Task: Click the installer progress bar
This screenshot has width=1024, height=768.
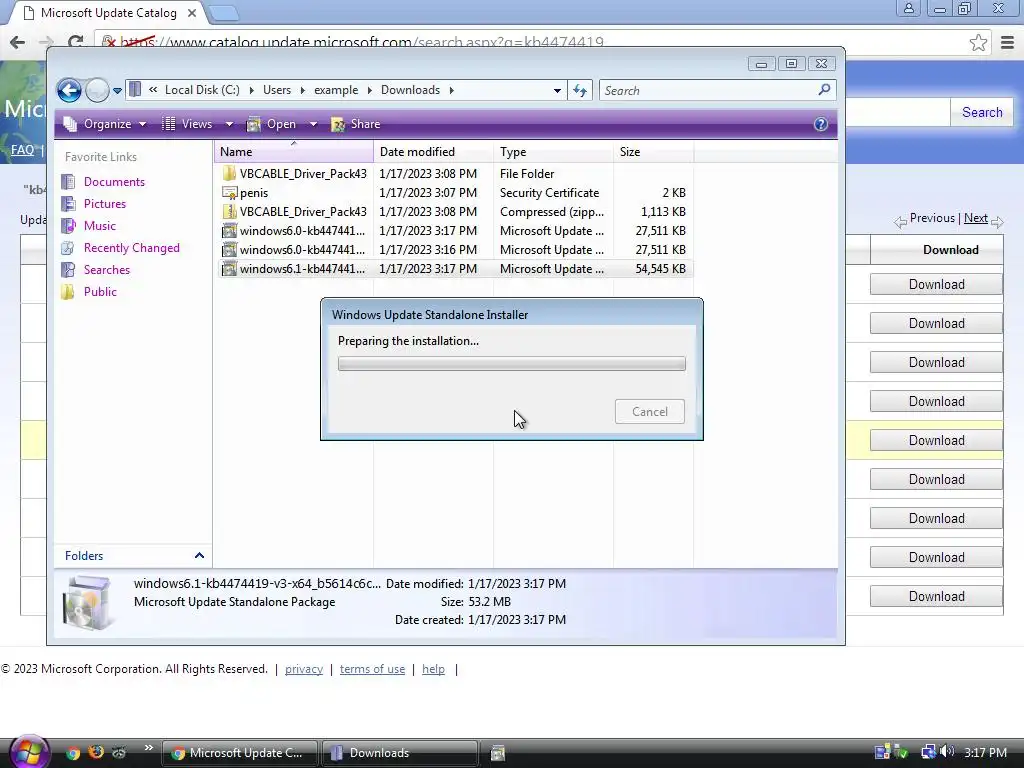Action: pos(512,364)
